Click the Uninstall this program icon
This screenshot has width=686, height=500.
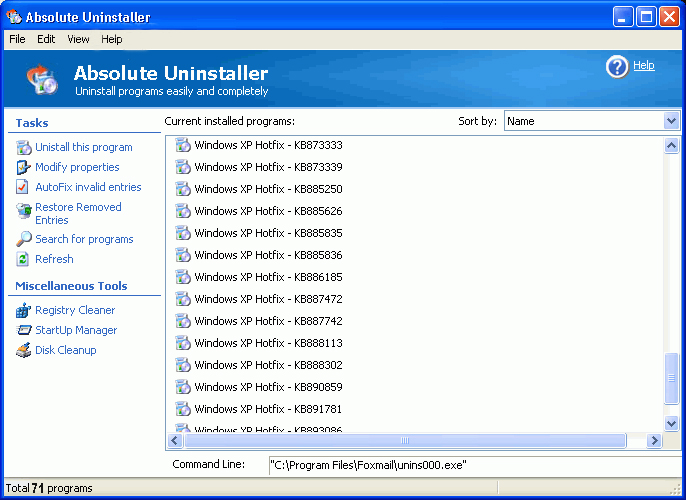tap(25, 147)
